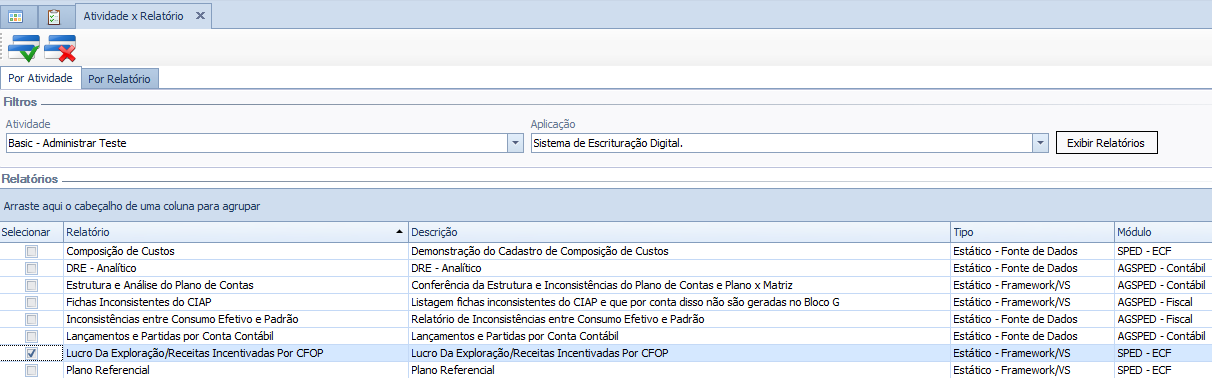Click SPED - ECF module of Plano Referencial

click(x=1144, y=370)
